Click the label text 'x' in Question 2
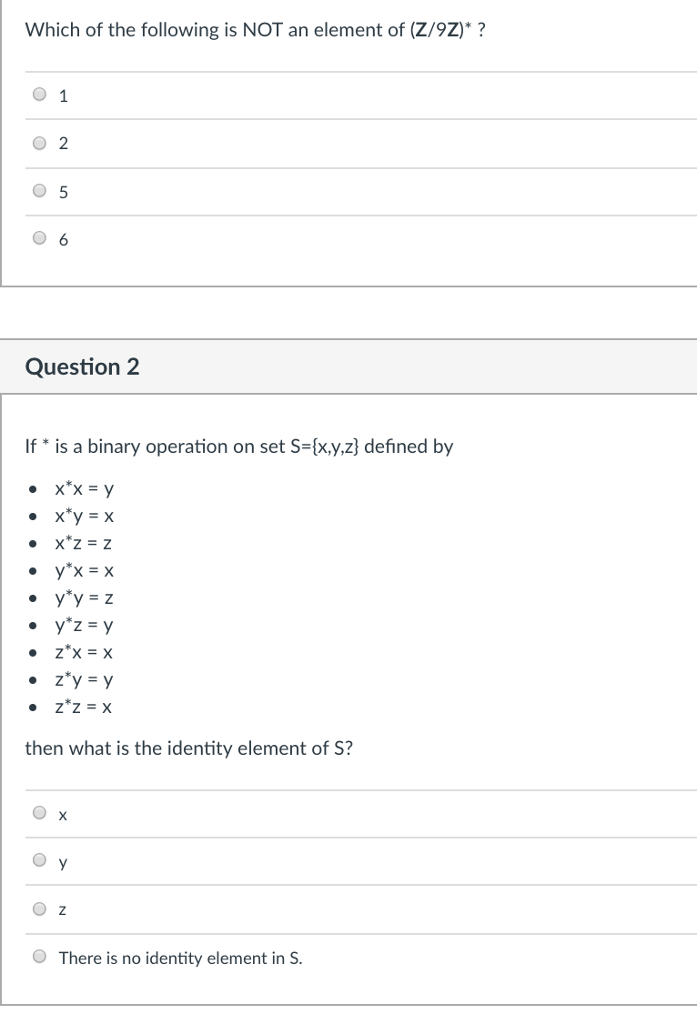Image resolution: width=697 pixels, height=1024 pixels. pos(61,815)
